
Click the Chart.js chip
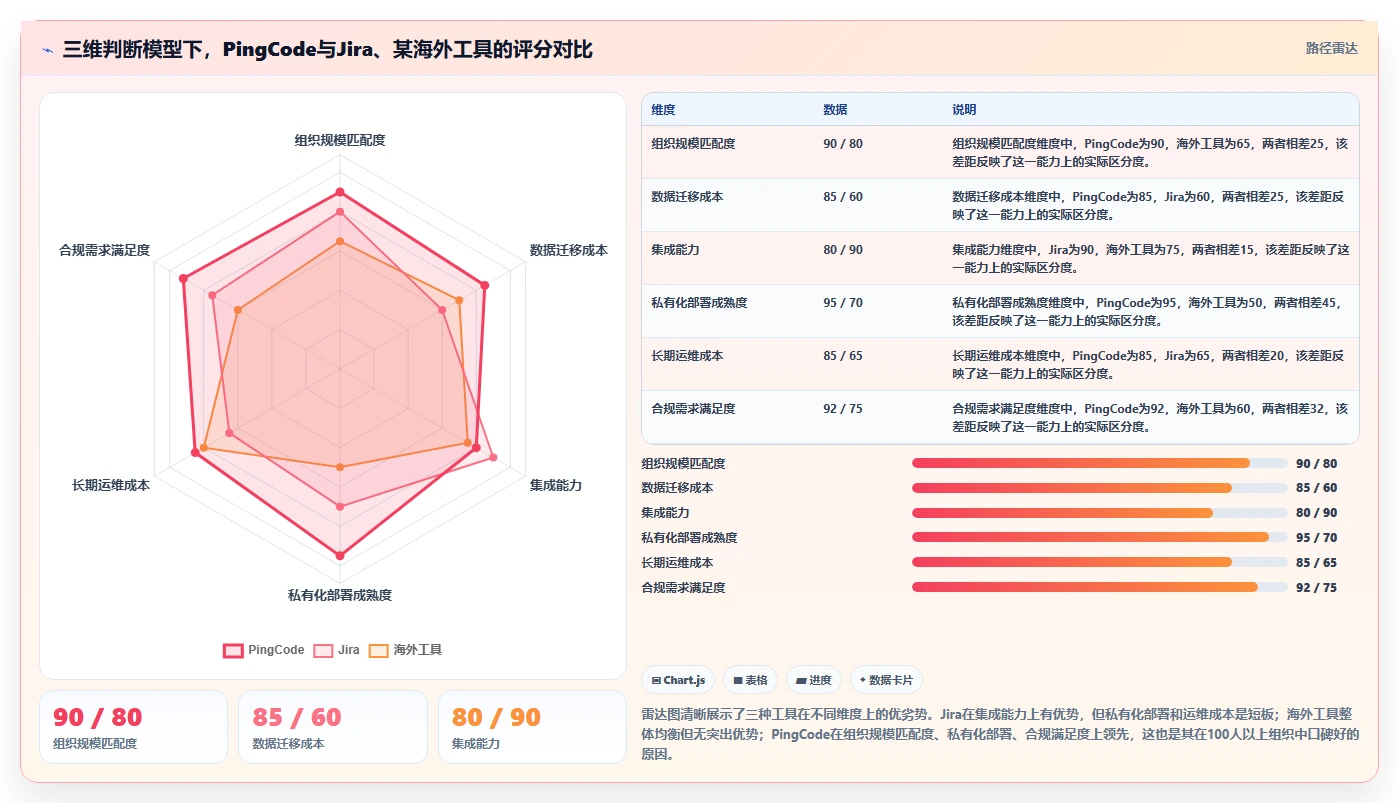[x=678, y=680]
